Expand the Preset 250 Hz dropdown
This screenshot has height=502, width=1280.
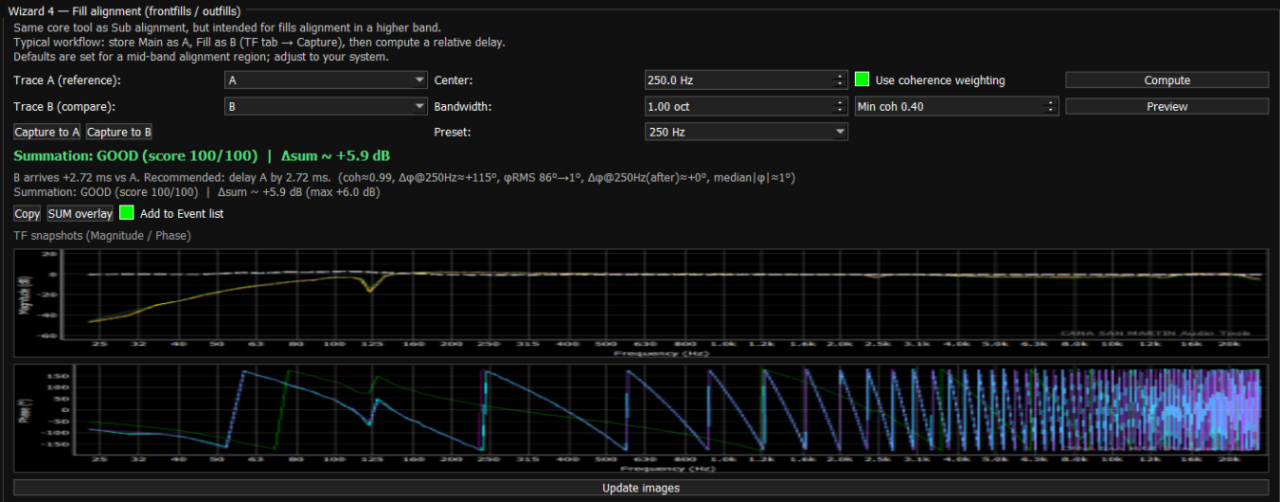(x=746, y=132)
